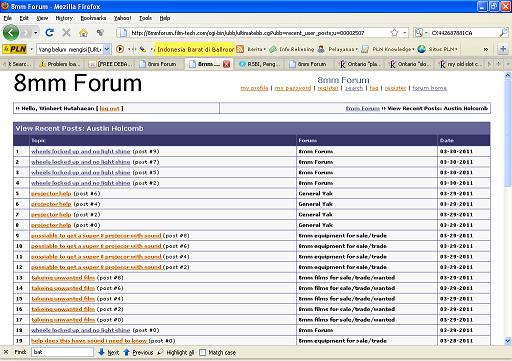Open 'help does this have sound' topic link
The height and width of the screenshot is (361, 512).
[x=89, y=341]
